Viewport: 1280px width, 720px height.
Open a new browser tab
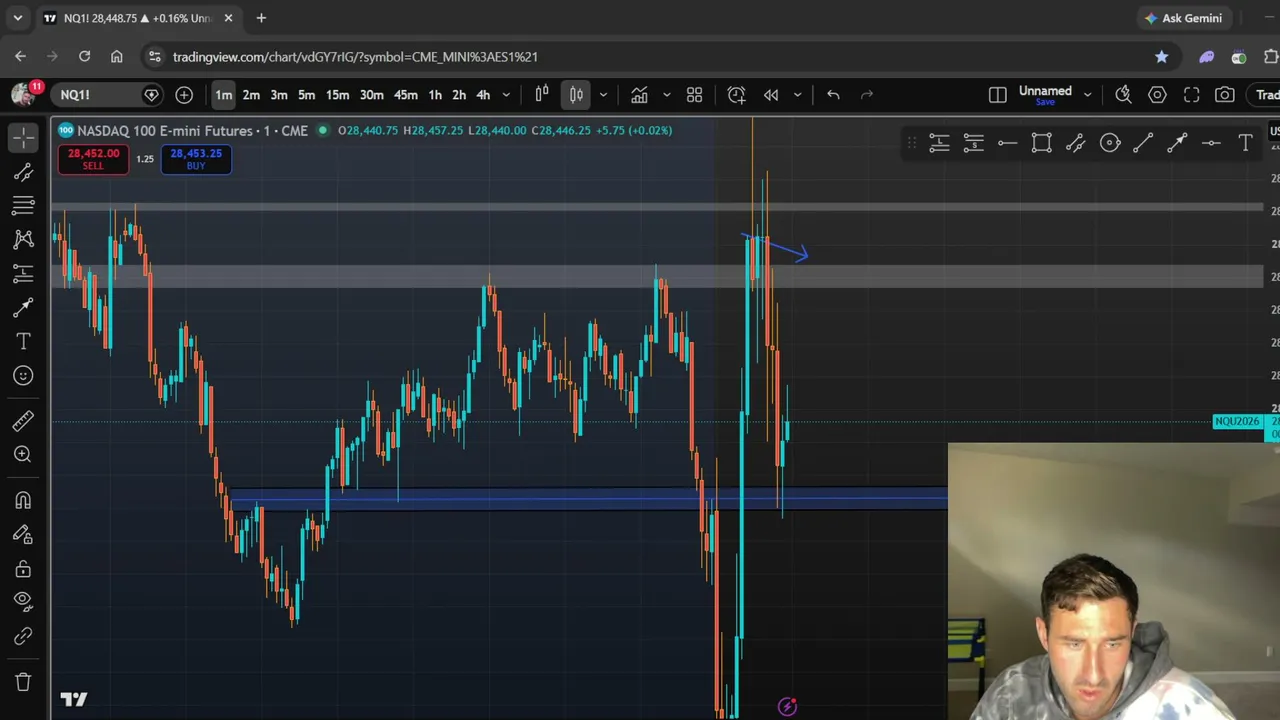pyautogui.click(x=261, y=18)
